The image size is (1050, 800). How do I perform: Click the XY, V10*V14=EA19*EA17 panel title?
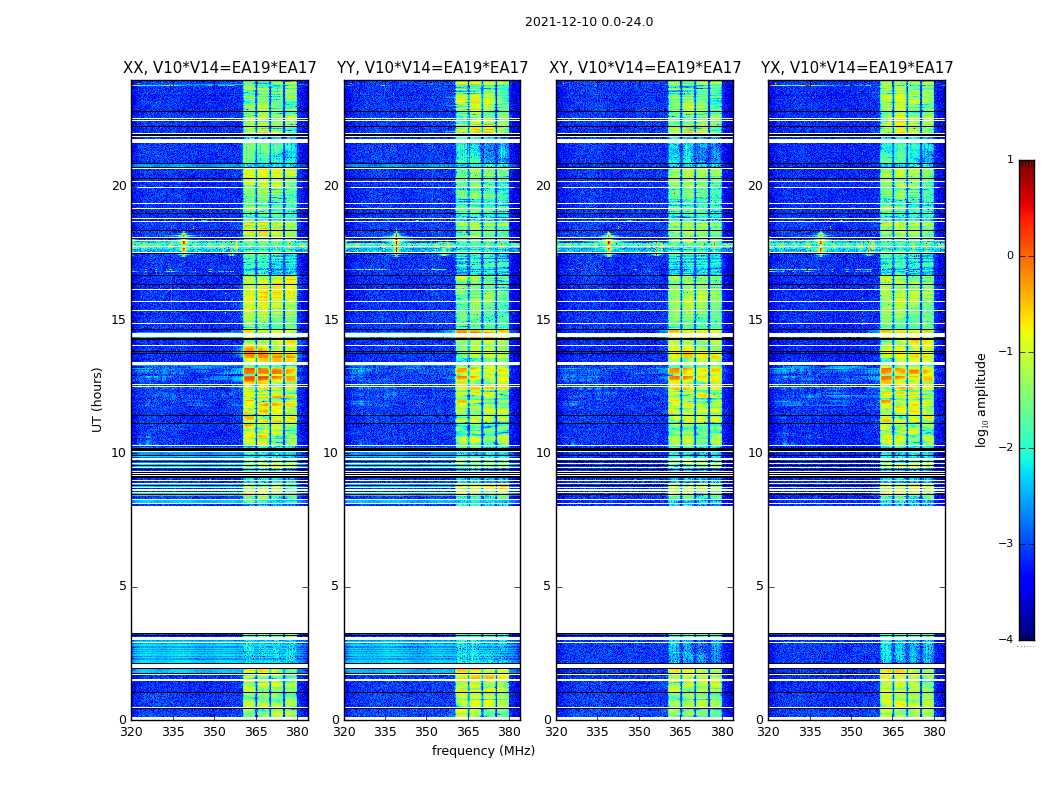[x=645, y=68]
